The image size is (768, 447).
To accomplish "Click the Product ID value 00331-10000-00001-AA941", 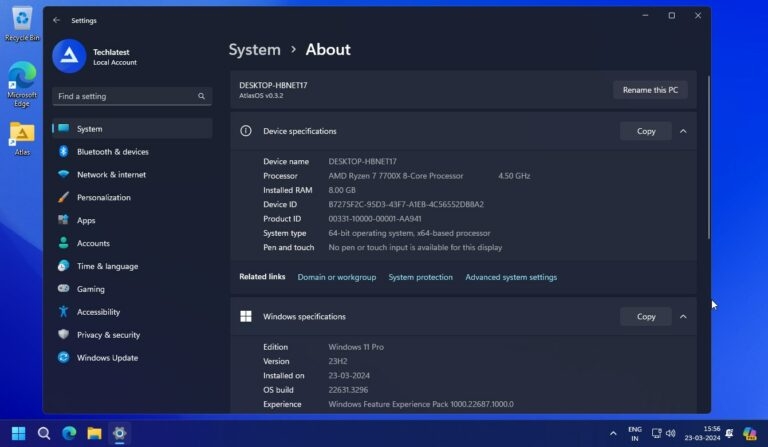I will coord(375,219).
